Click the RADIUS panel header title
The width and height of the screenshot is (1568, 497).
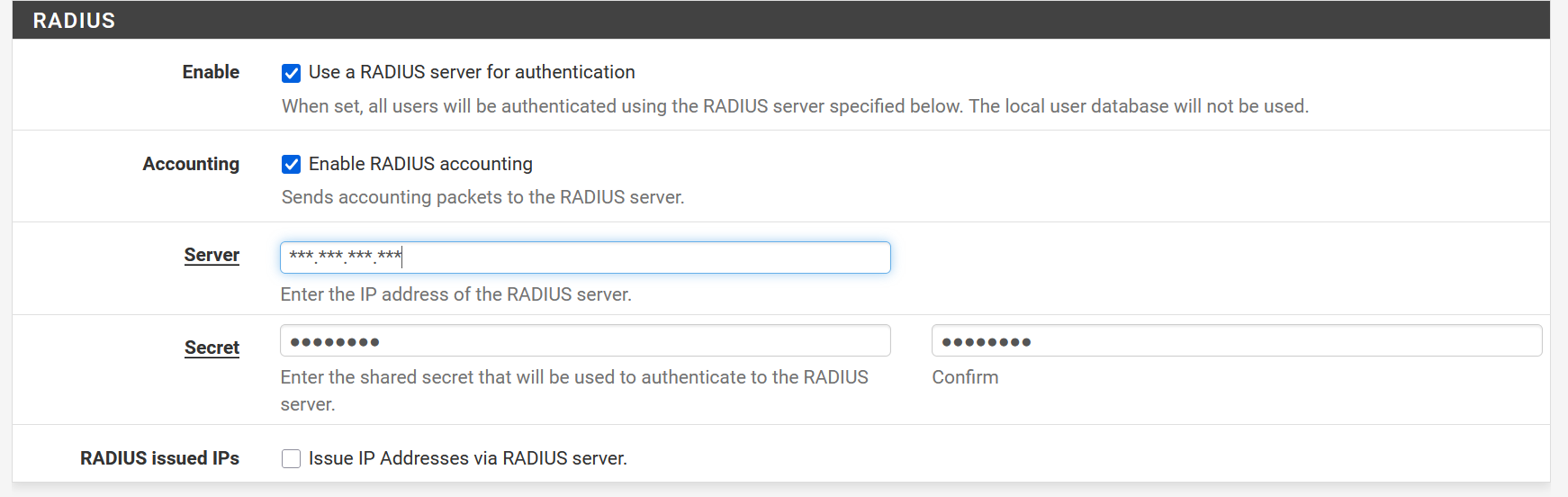coord(75,21)
